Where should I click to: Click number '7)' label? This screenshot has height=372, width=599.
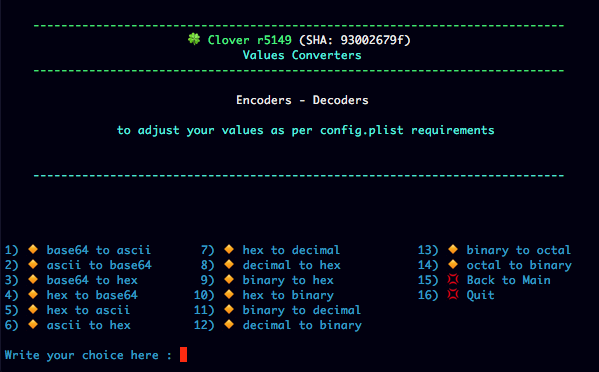click(207, 250)
